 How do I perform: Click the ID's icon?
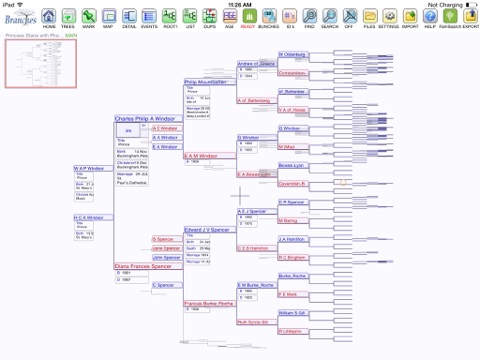coord(289,16)
